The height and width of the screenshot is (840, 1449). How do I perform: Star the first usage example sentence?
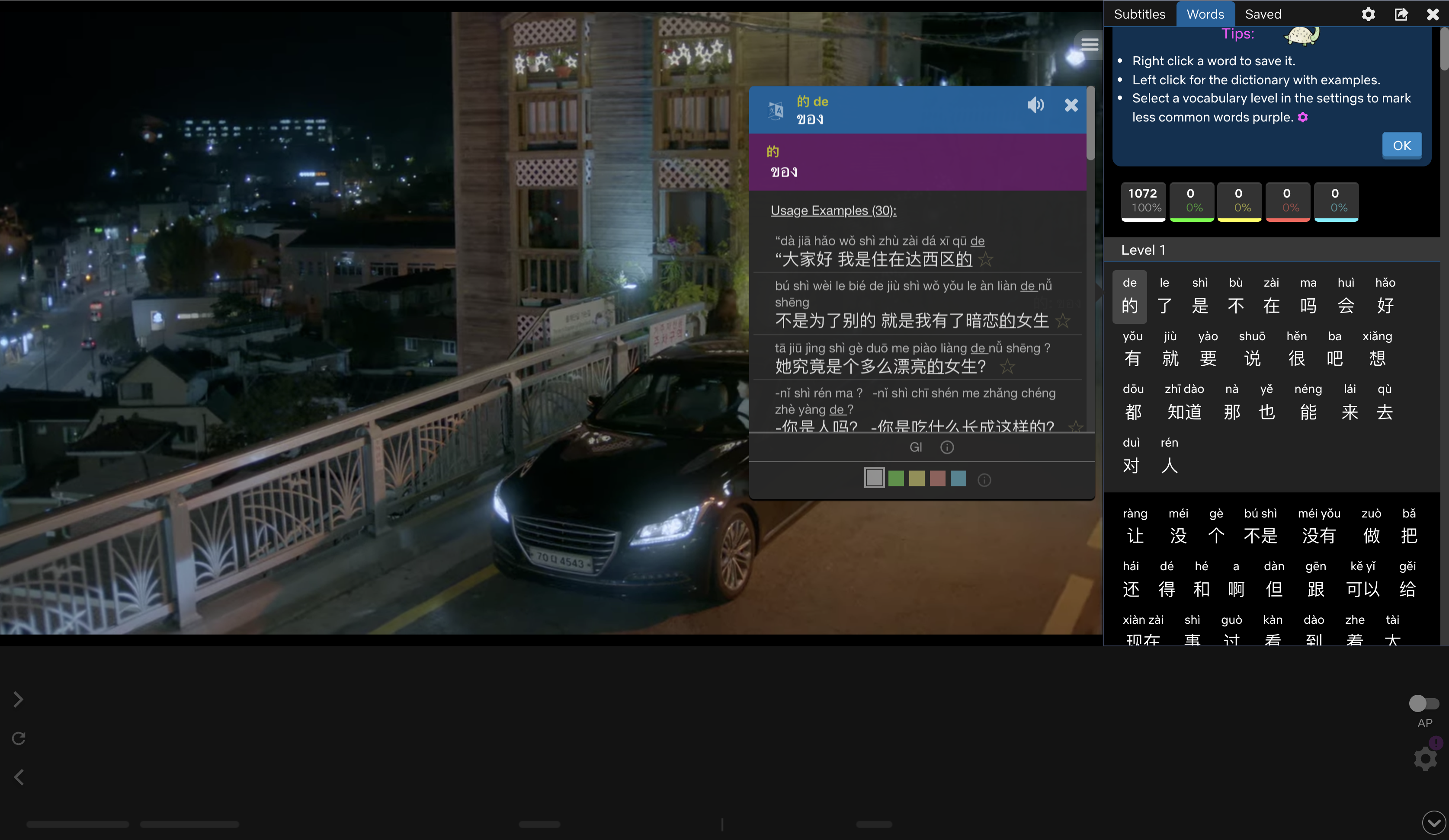[986, 260]
